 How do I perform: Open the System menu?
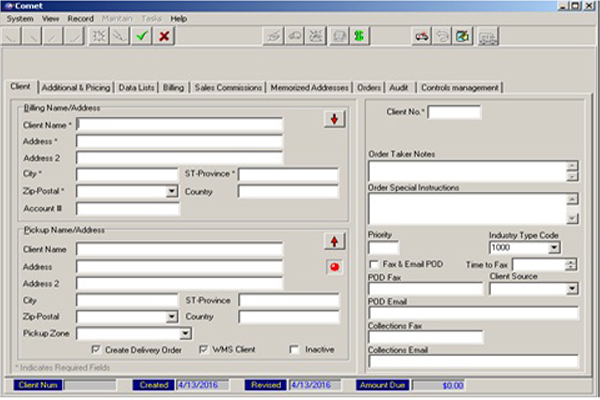click(20, 19)
